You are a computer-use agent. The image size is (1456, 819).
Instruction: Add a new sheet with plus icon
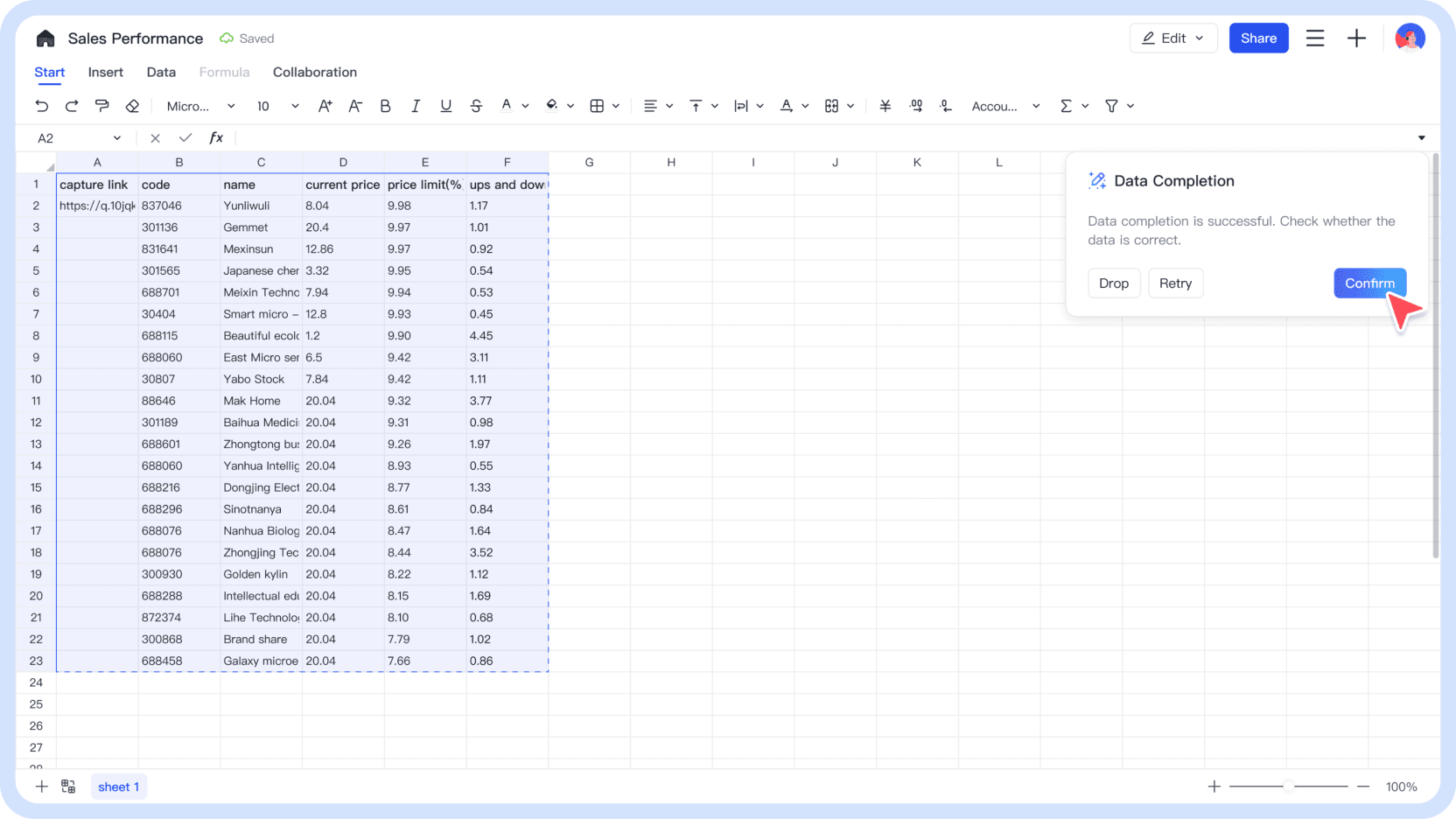(x=41, y=787)
